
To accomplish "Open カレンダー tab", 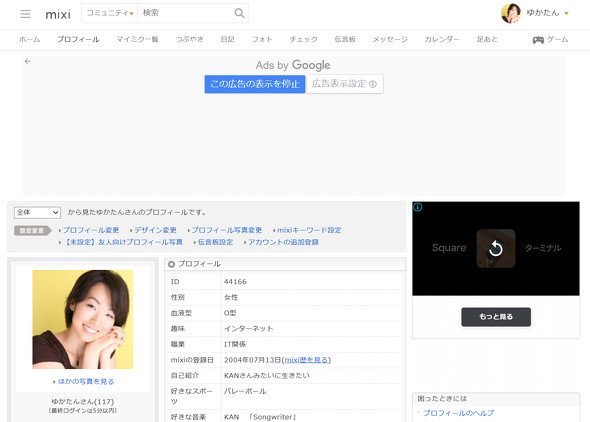I will (442, 39).
